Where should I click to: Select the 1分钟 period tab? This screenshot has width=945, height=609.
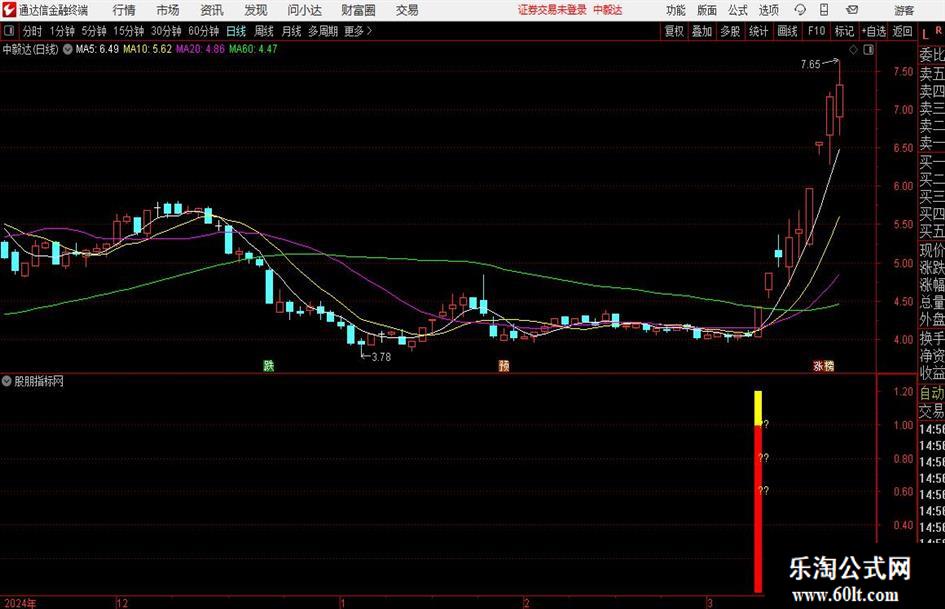click(x=62, y=31)
